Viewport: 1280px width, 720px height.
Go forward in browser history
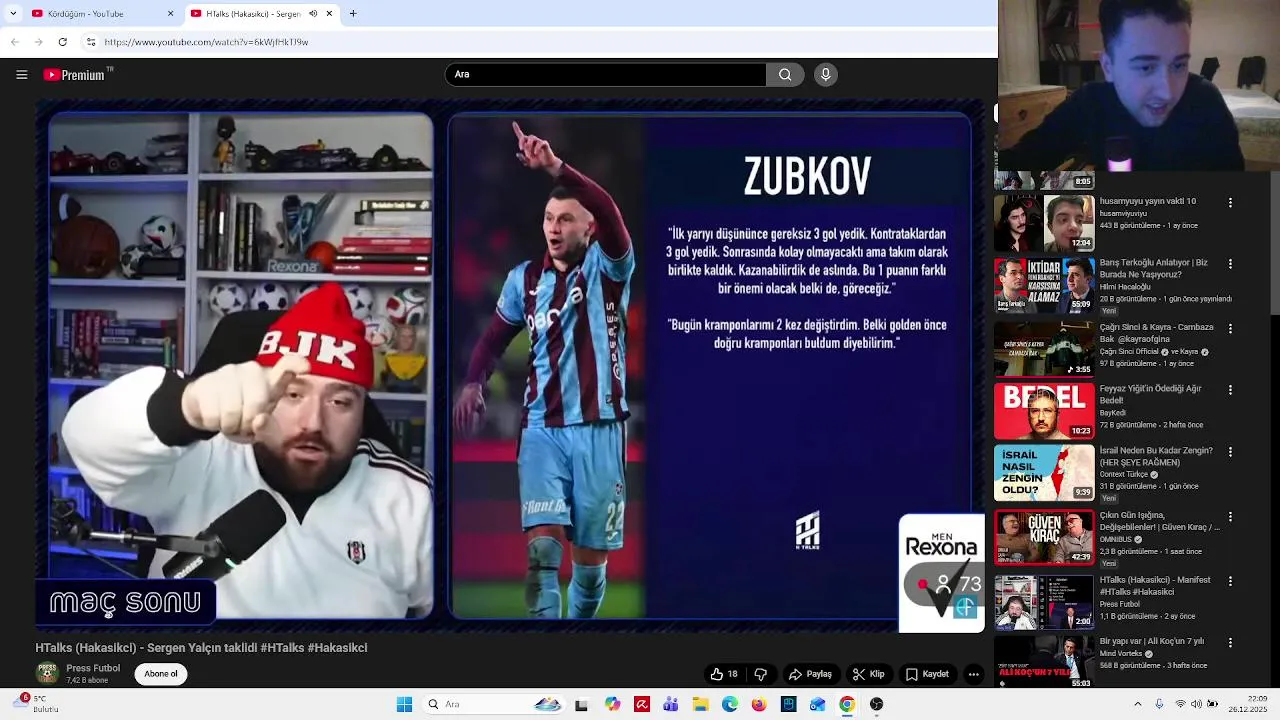38,42
